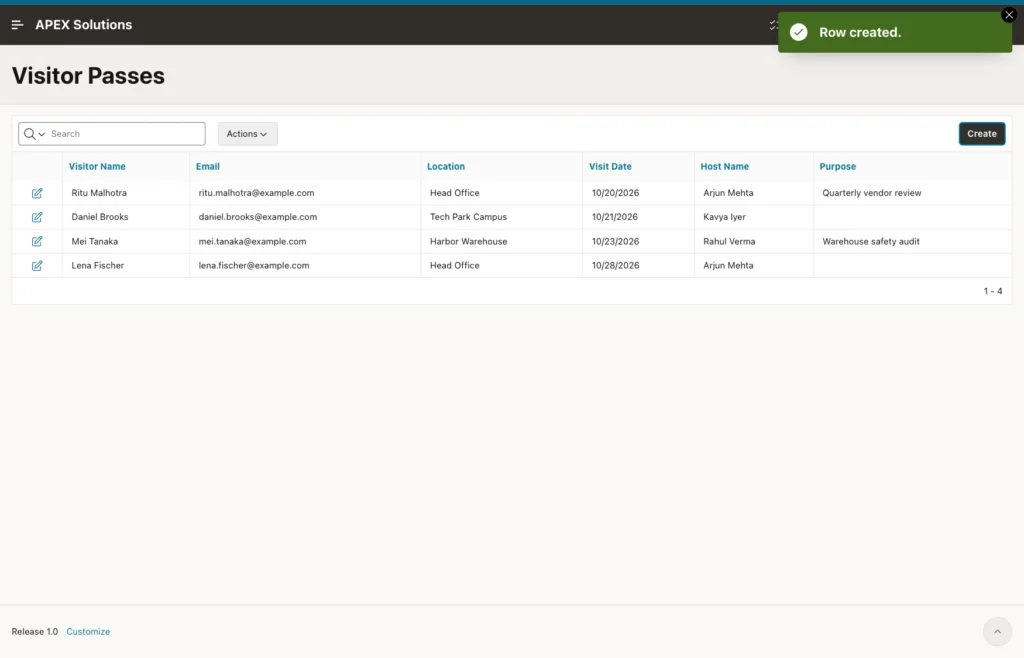Close the Row created notification
Viewport: 1024px width, 658px height.
[1009, 14]
